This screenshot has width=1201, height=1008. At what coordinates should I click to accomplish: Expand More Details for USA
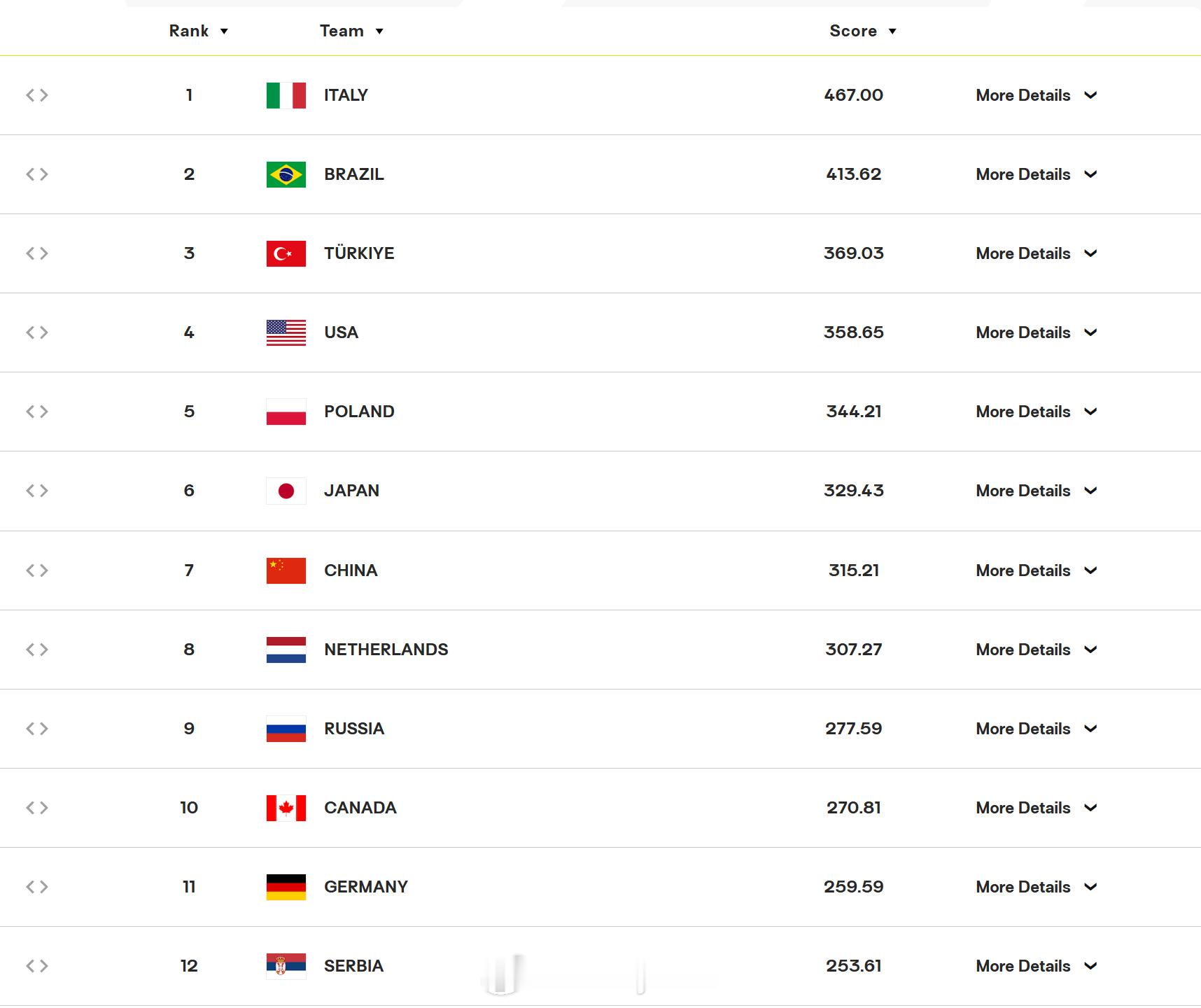pos(1036,332)
